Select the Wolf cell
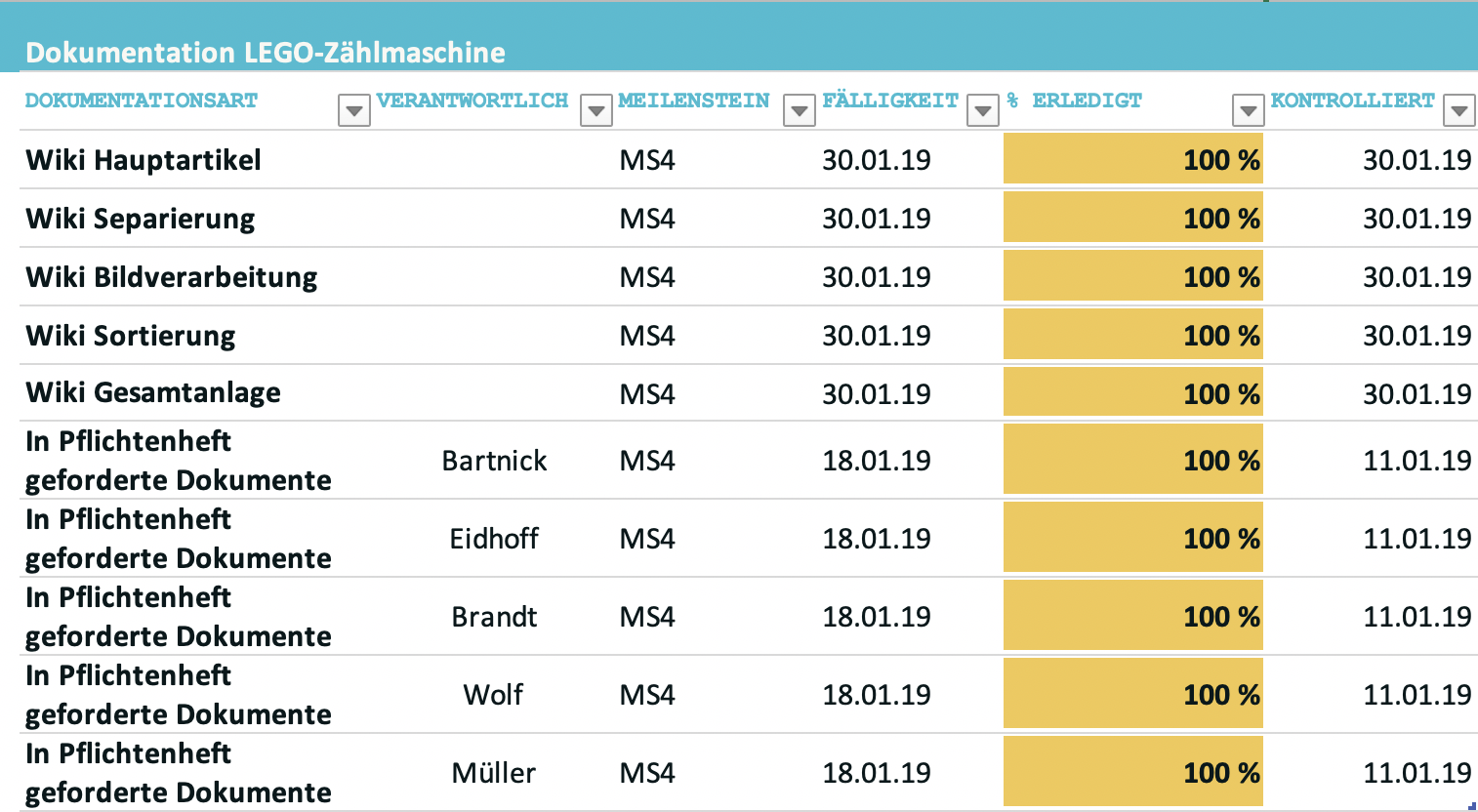Screen dimensions: 1478x812 point(493,695)
